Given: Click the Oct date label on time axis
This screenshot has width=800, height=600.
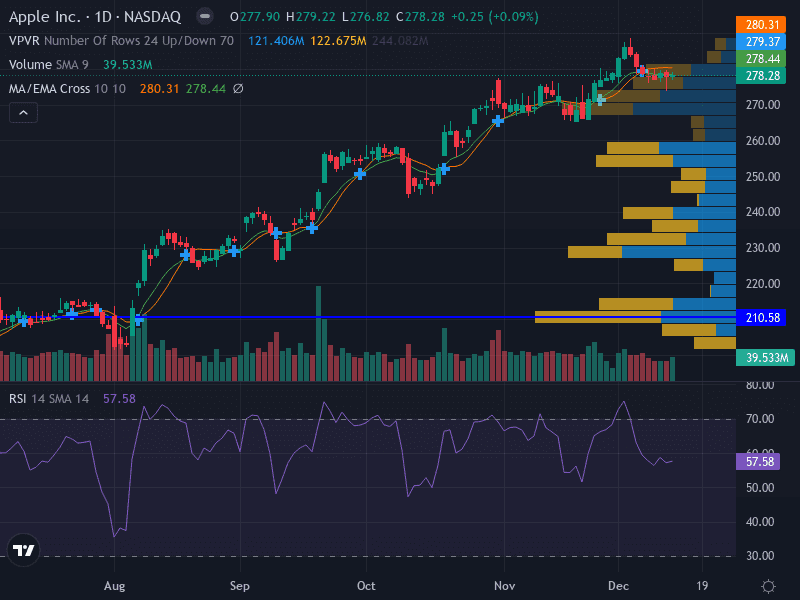Looking at the screenshot, I should [366, 586].
